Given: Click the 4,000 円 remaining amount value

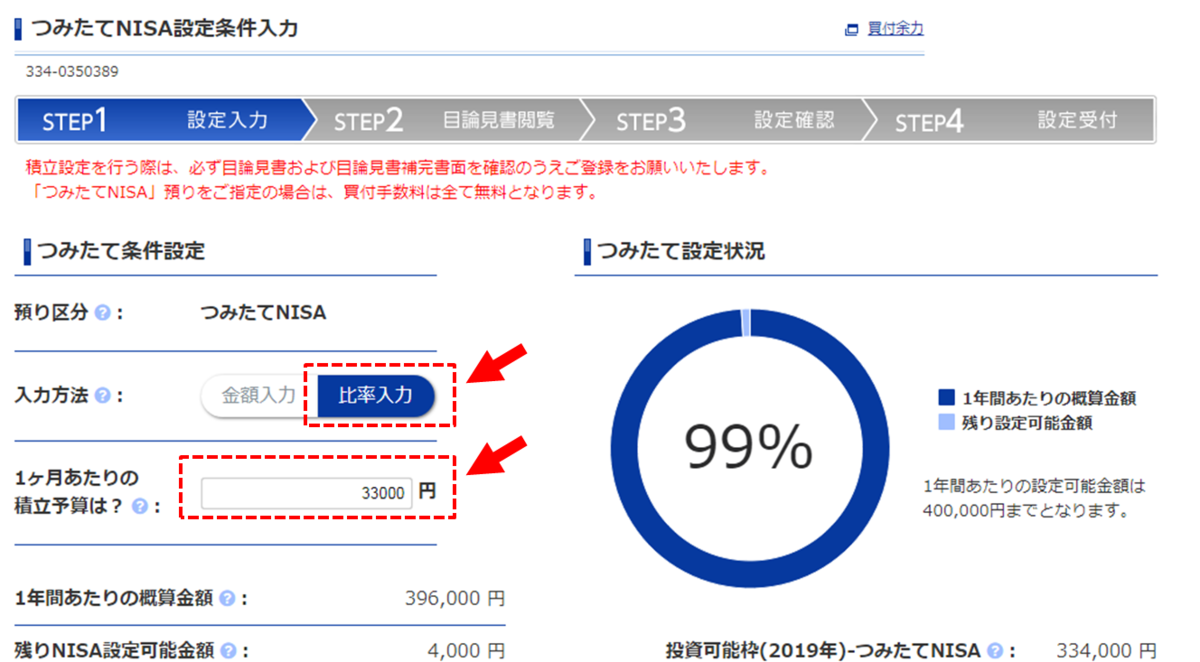Looking at the screenshot, I should coord(466,651).
